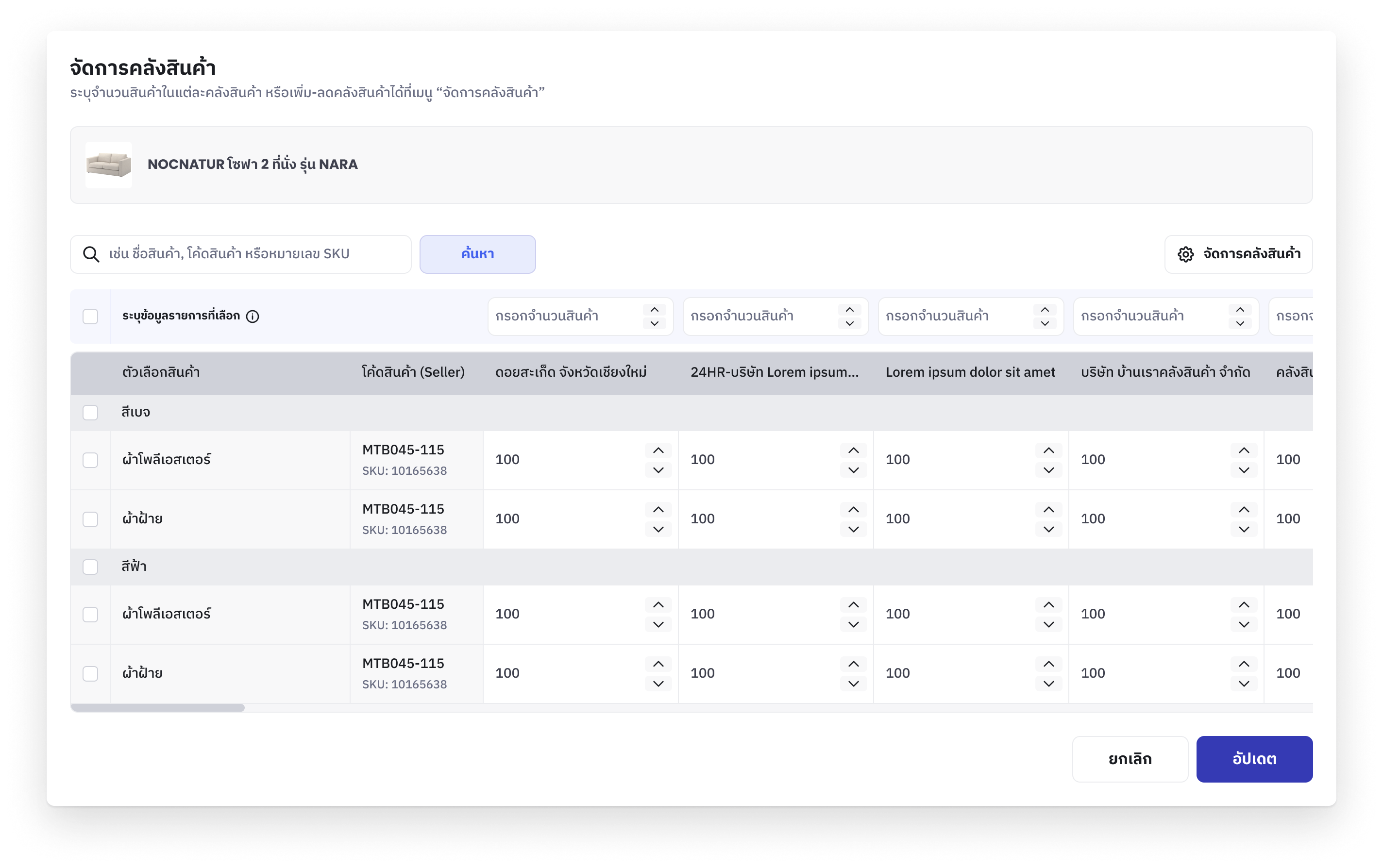
Task: Decrease bulk quantity for 24HR-บริษัท warehouse
Action: pos(850,323)
